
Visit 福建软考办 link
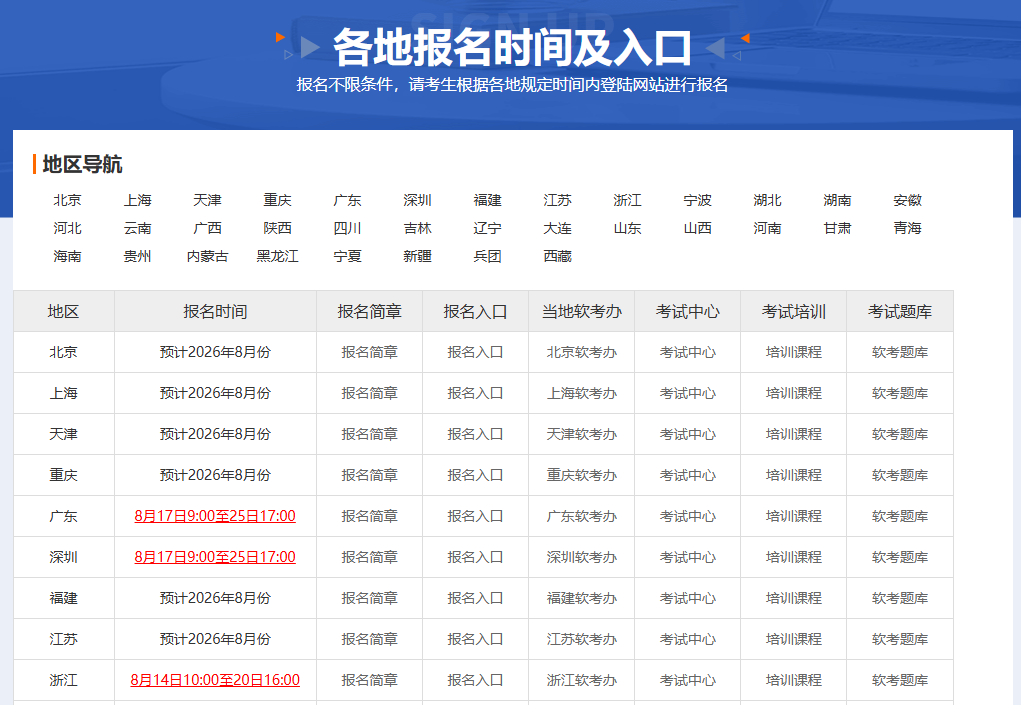coord(581,598)
